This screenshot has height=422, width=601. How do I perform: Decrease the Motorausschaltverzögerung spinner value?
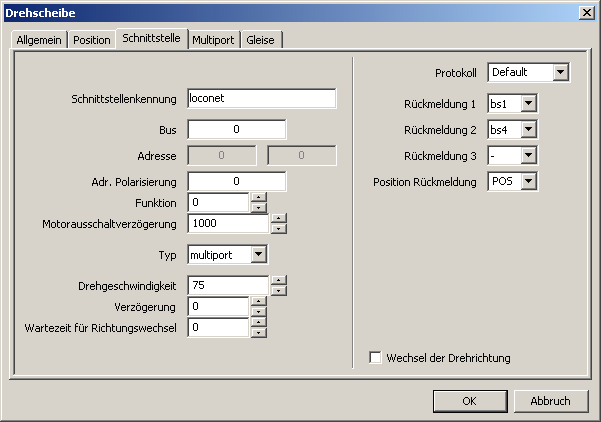278,229
